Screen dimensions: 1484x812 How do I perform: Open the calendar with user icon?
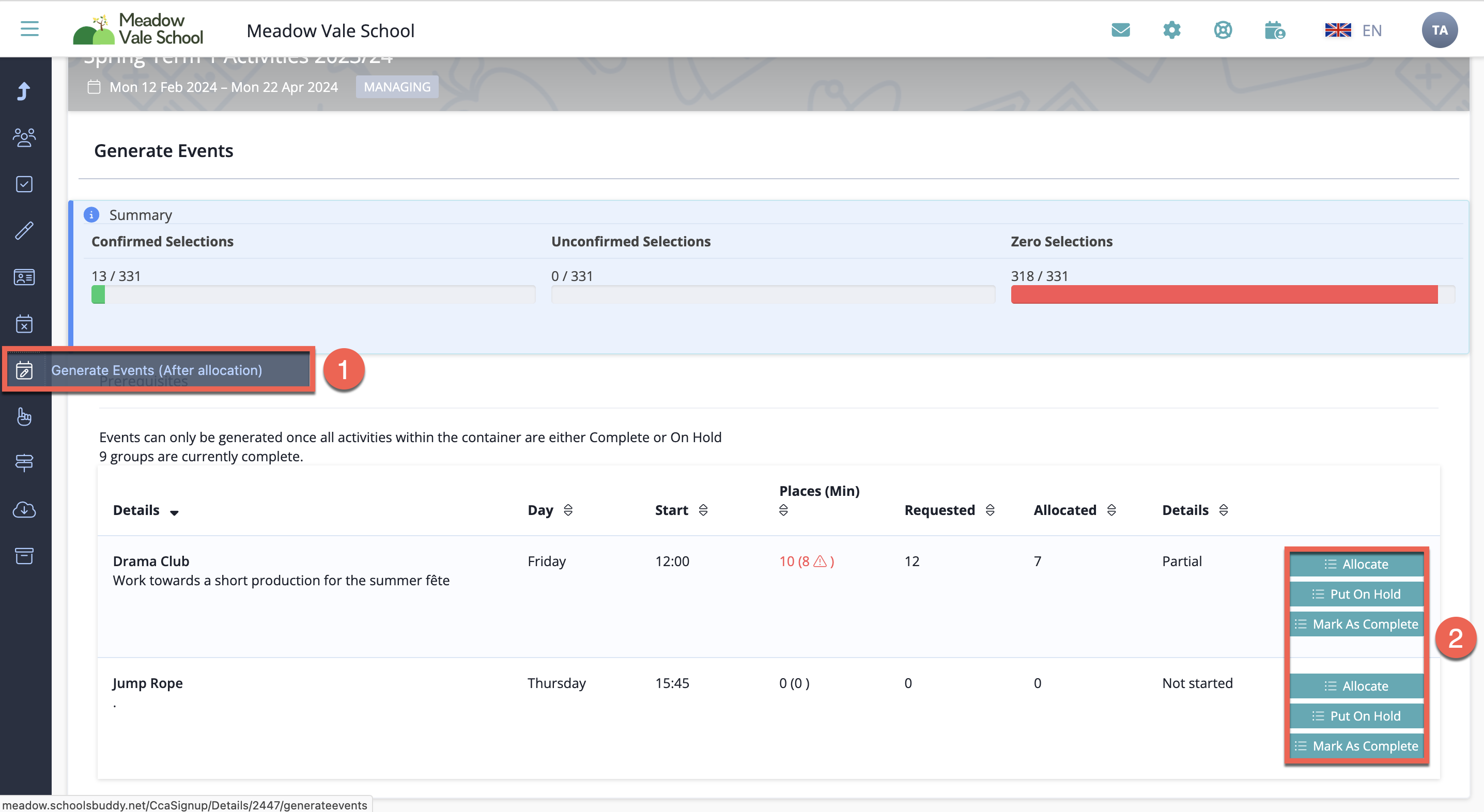click(x=1275, y=30)
